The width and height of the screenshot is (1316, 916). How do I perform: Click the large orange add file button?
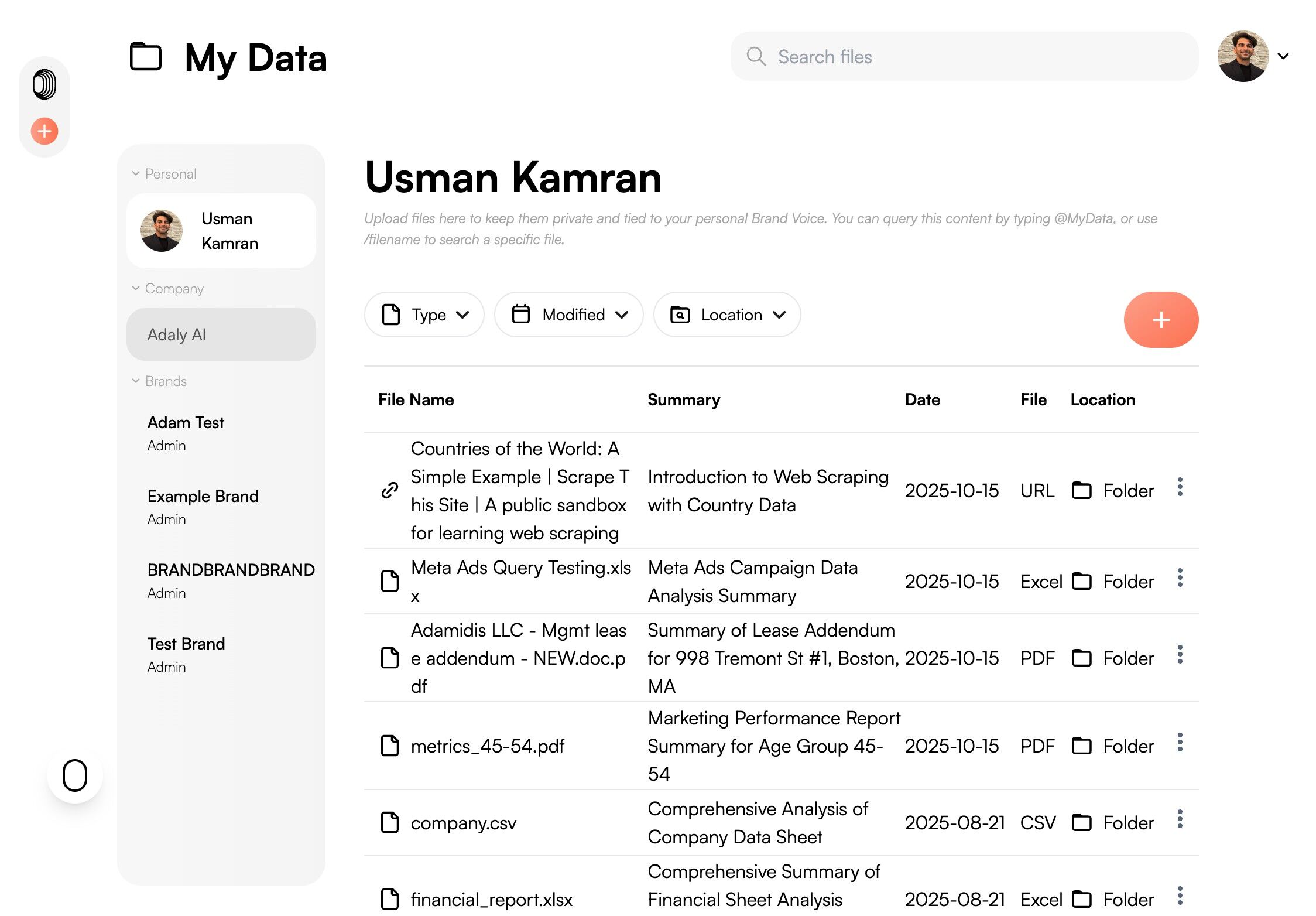coord(1160,320)
